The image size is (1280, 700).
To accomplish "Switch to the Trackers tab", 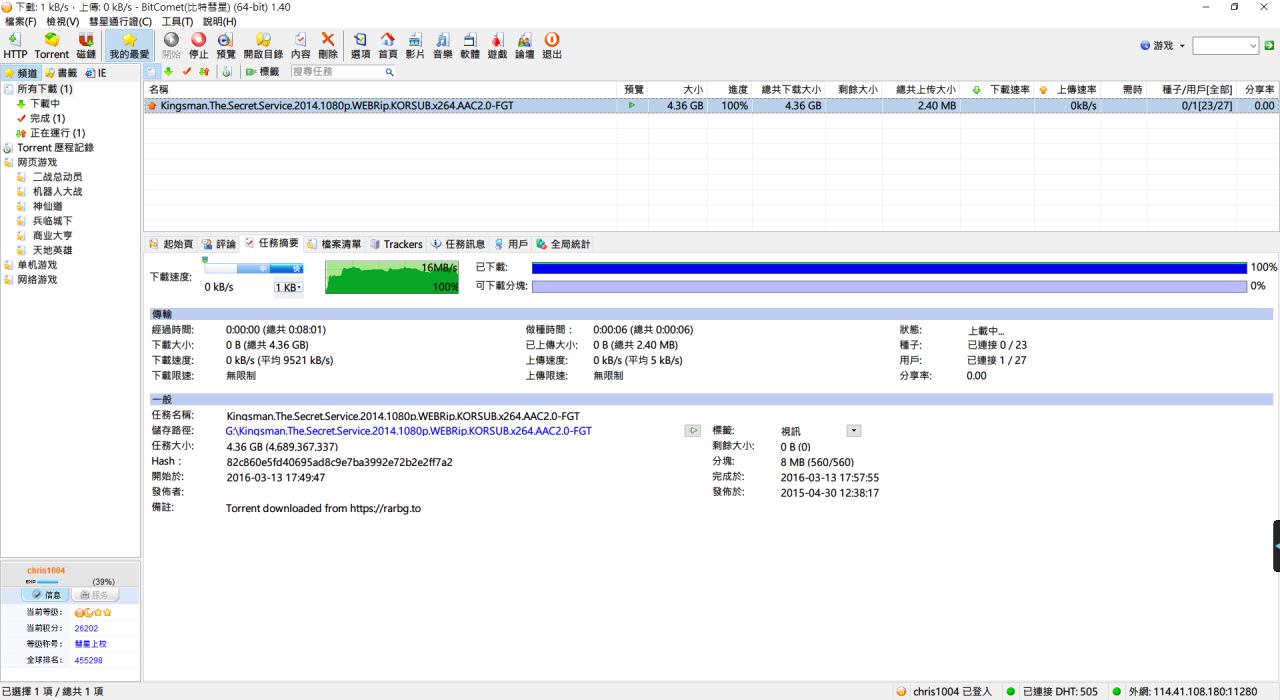I will pos(396,244).
